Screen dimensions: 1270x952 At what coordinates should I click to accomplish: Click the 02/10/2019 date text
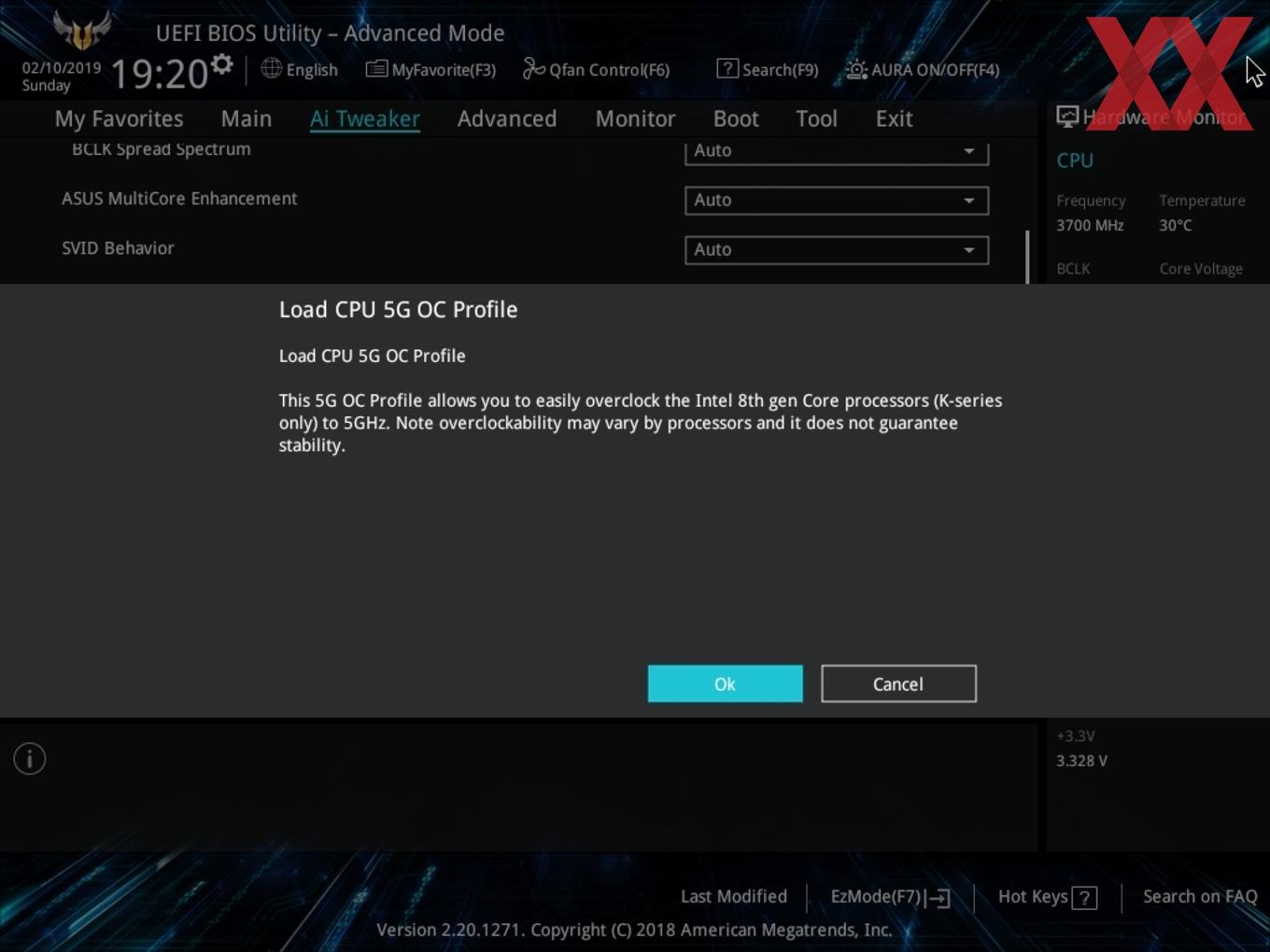[x=62, y=68]
